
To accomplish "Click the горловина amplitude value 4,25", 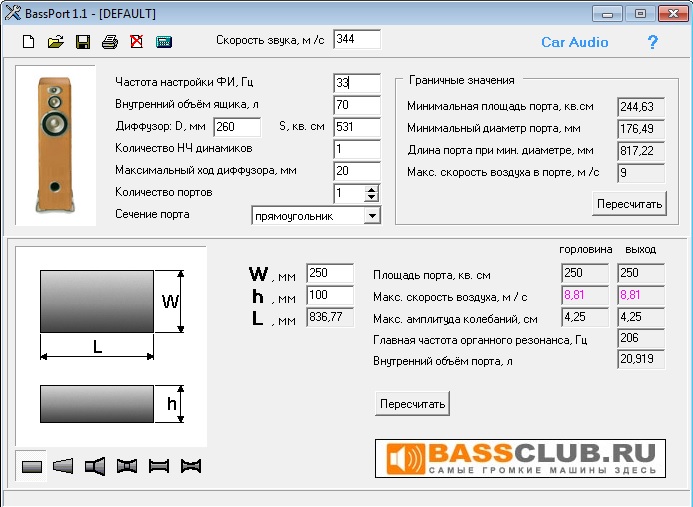I will [585, 317].
